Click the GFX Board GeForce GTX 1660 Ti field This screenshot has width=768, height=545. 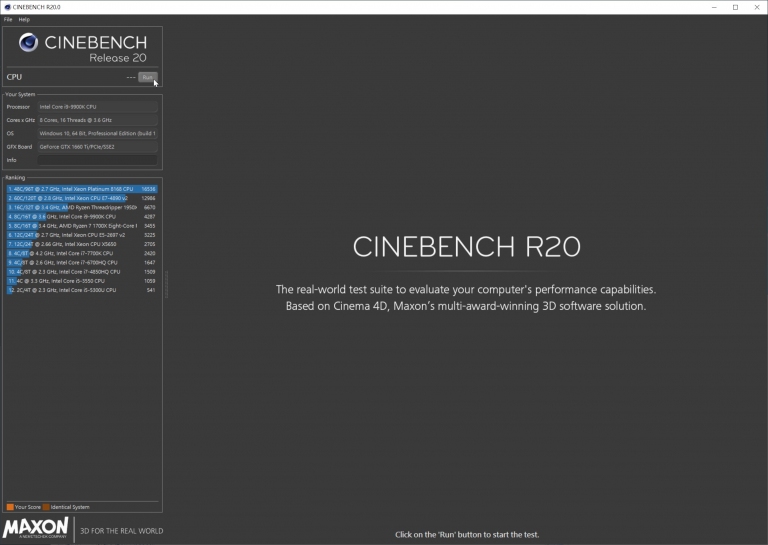[x=97, y=147]
